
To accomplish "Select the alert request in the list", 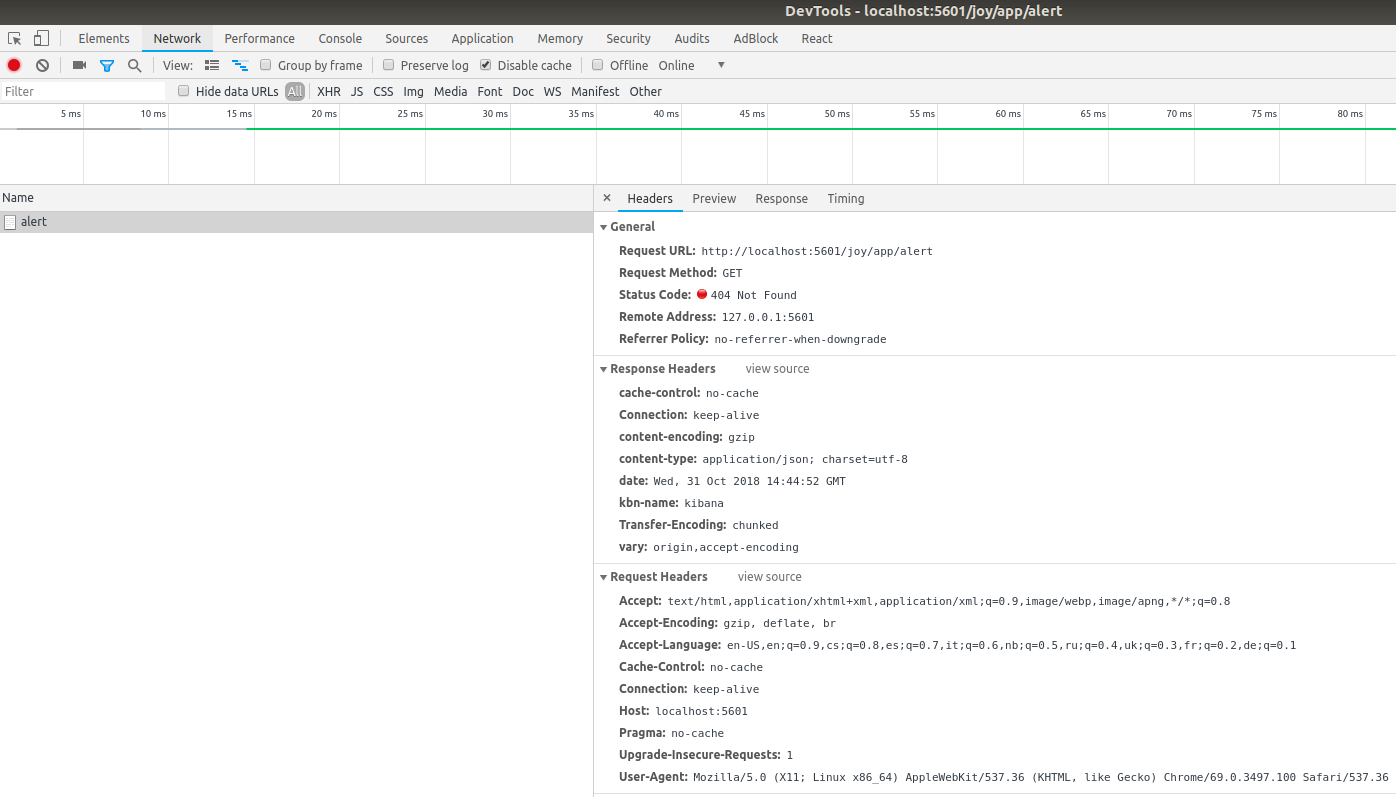I will click(36, 221).
